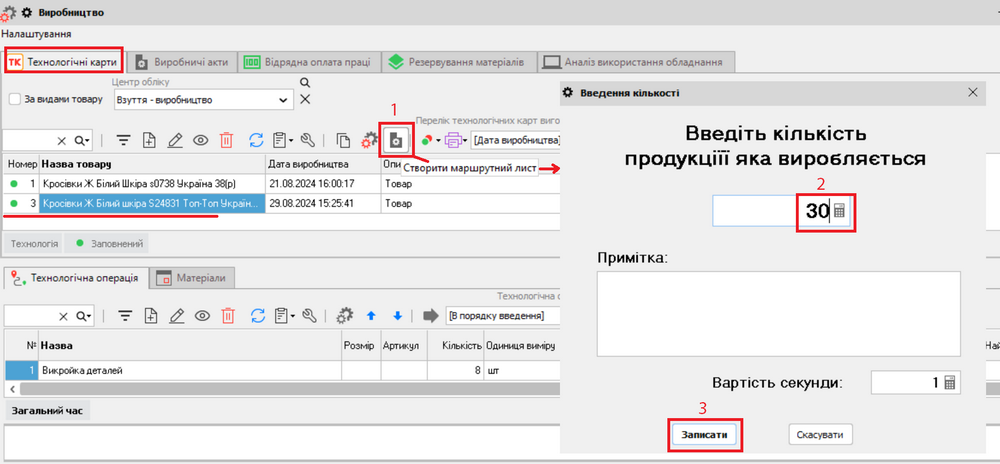Move operation up with blue up arrow
This screenshot has width=1000, height=464.
tap(371, 315)
